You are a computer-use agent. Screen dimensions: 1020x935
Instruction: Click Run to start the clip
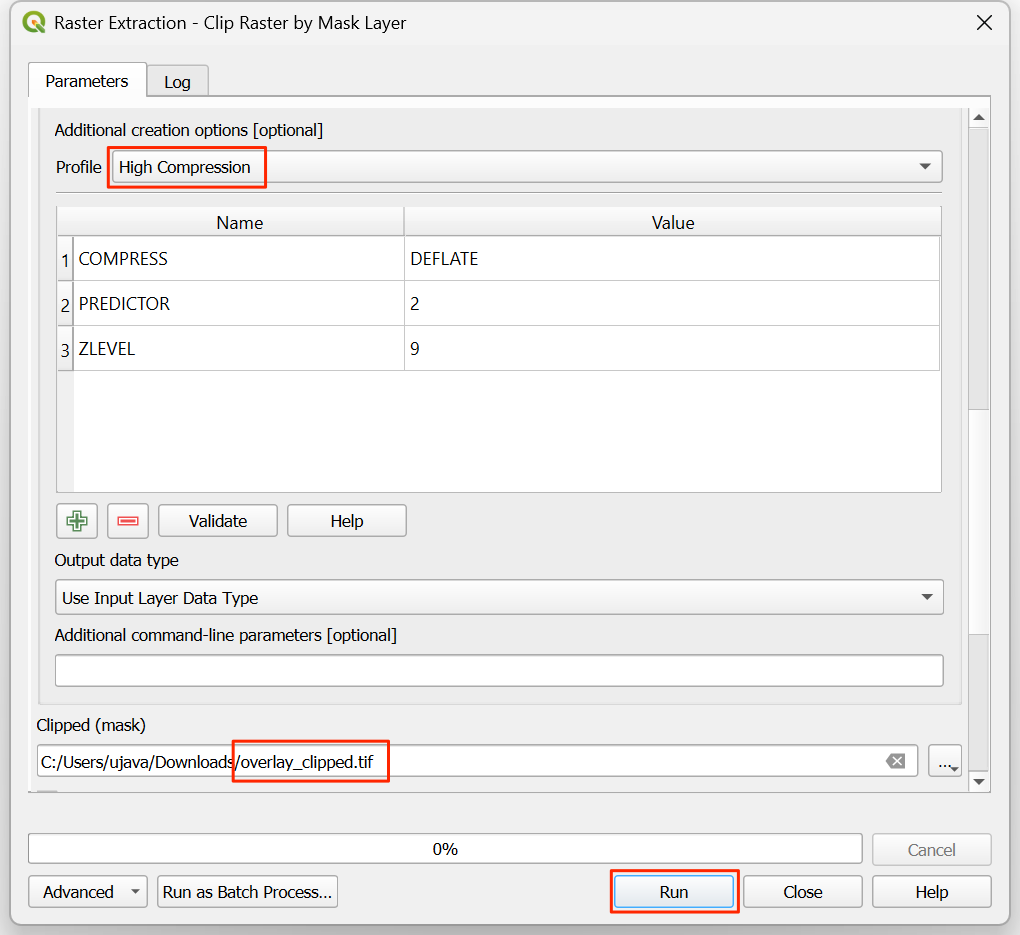674,892
